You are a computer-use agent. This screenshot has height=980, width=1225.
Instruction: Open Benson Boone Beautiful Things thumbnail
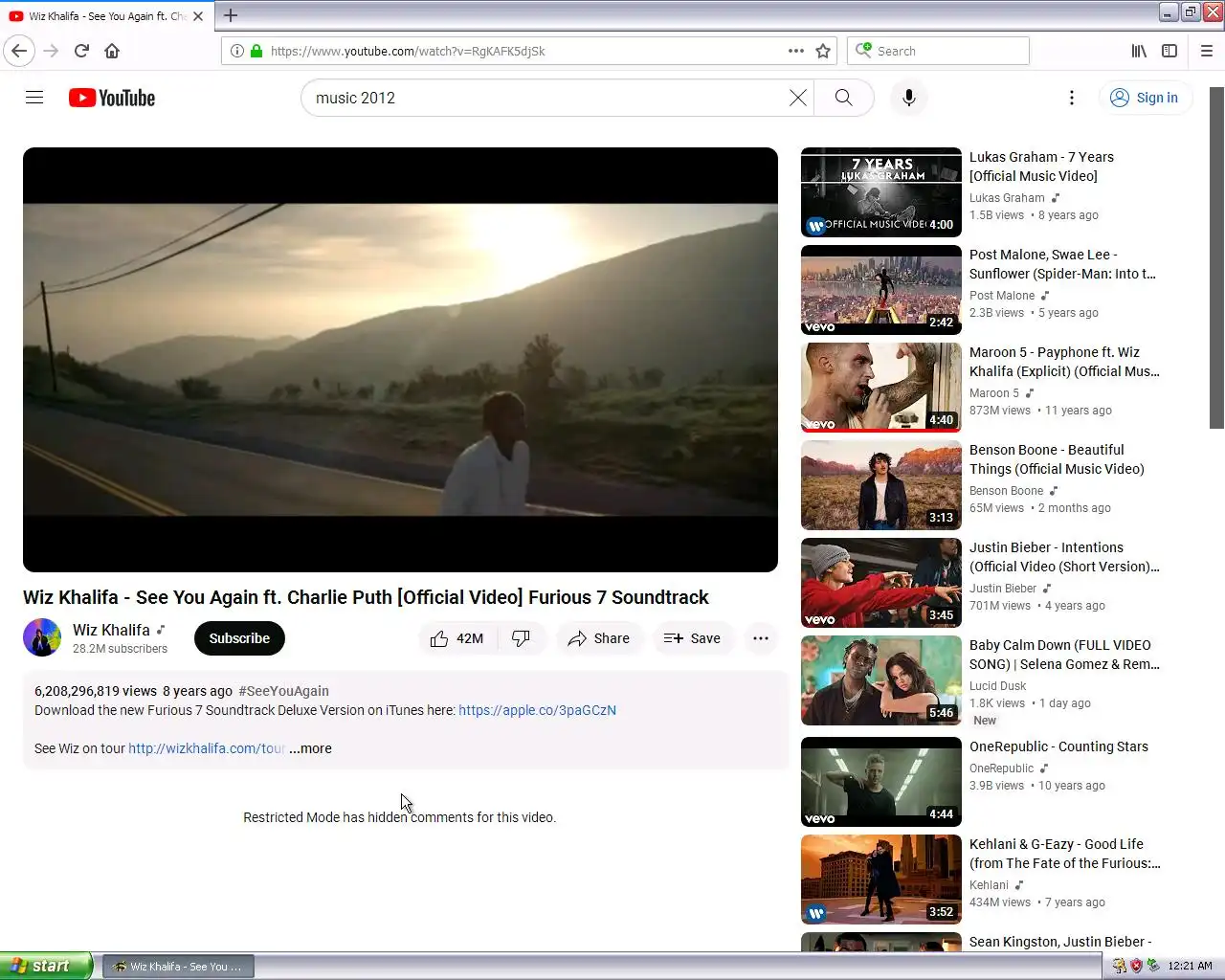pyautogui.click(x=881, y=485)
